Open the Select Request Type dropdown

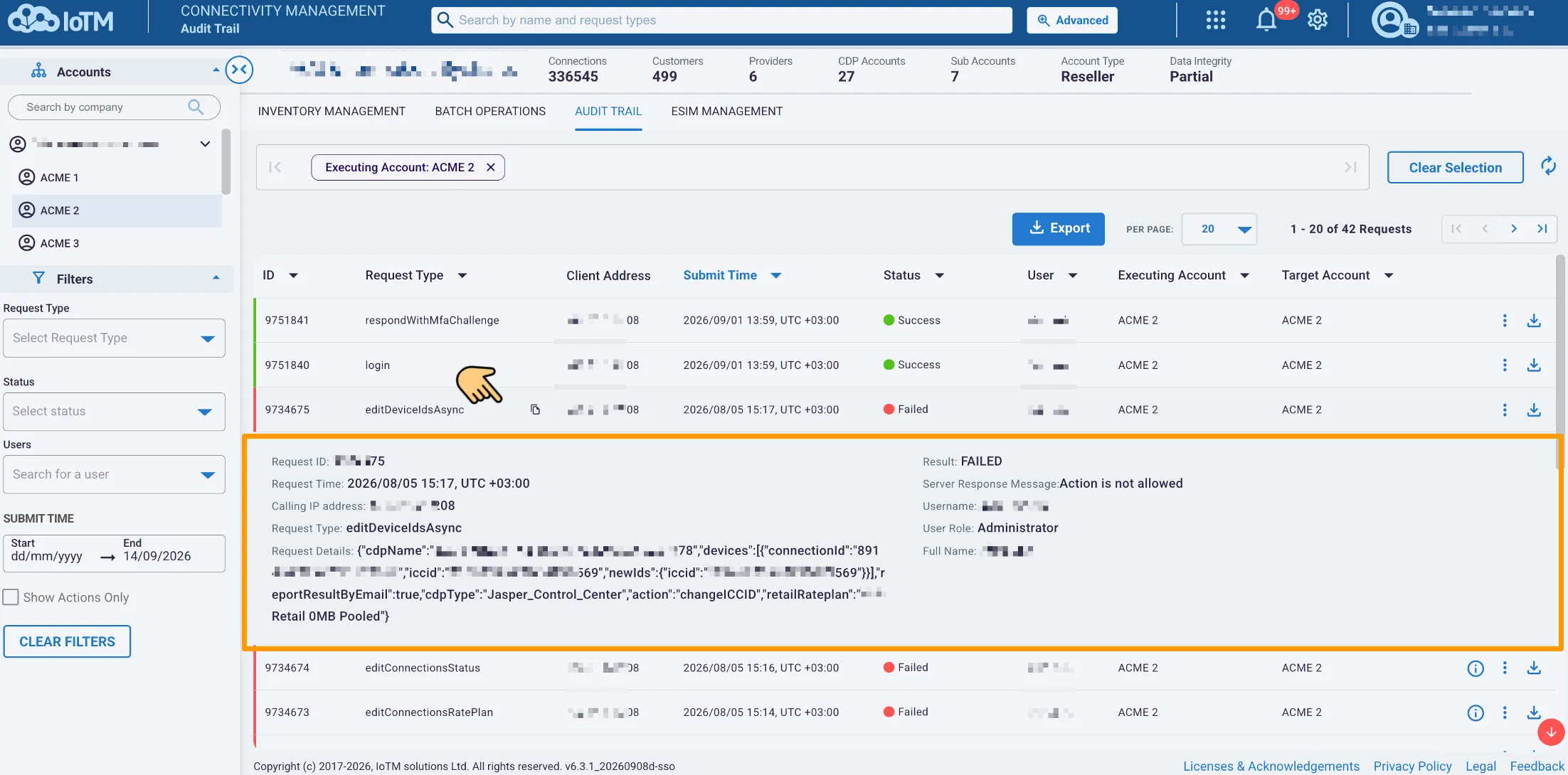point(114,338)
